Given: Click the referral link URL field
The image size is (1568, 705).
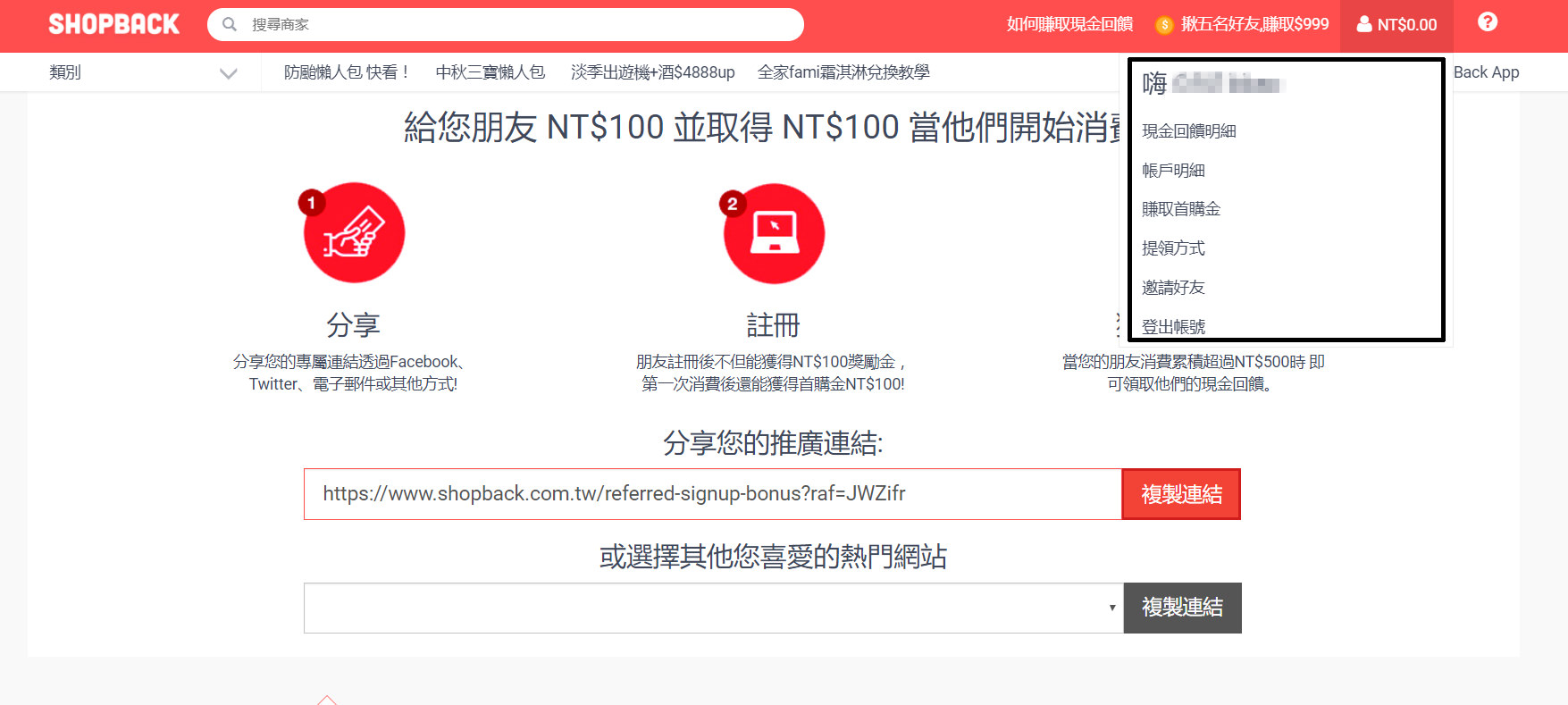Looking at the screenshot, I should tap(713, 494).
